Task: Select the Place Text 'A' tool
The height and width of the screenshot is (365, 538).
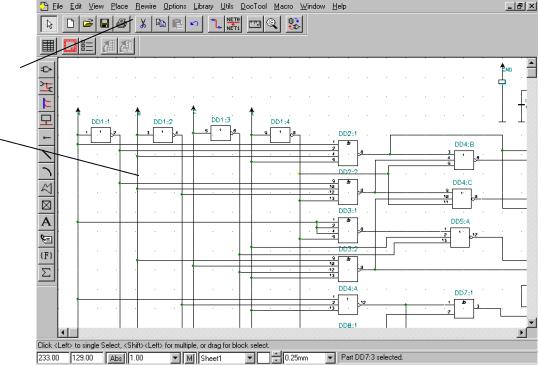Action: point(46,222)
